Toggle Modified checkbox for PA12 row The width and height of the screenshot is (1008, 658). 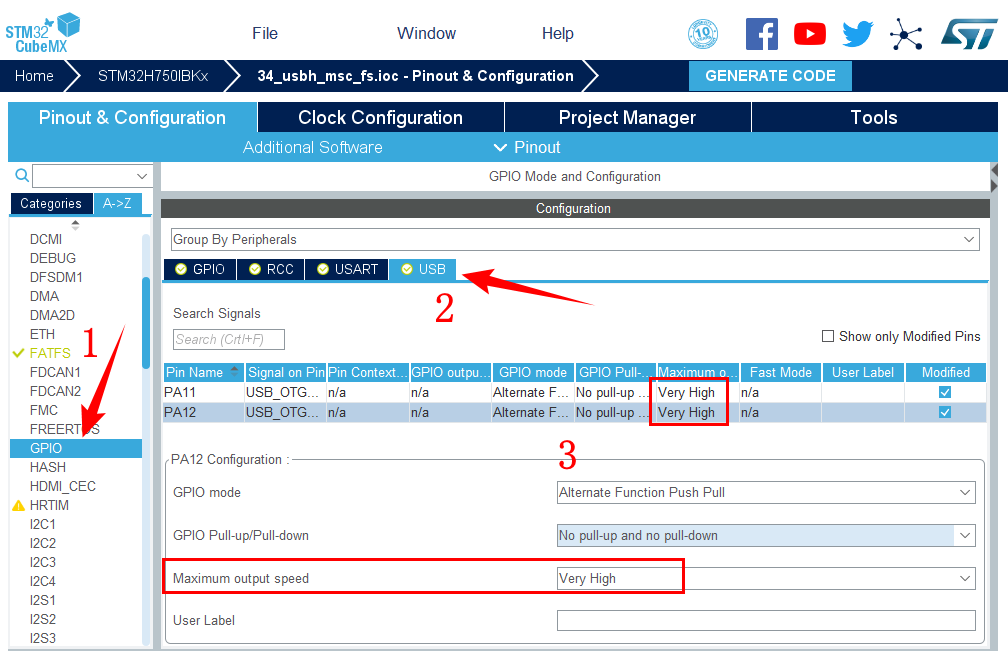point(945,412)
